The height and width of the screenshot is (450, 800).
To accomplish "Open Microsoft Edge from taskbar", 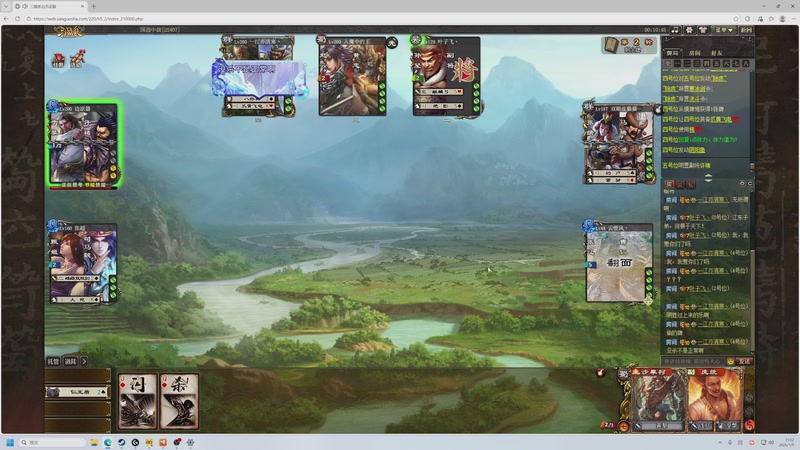I will pos(108,442).
